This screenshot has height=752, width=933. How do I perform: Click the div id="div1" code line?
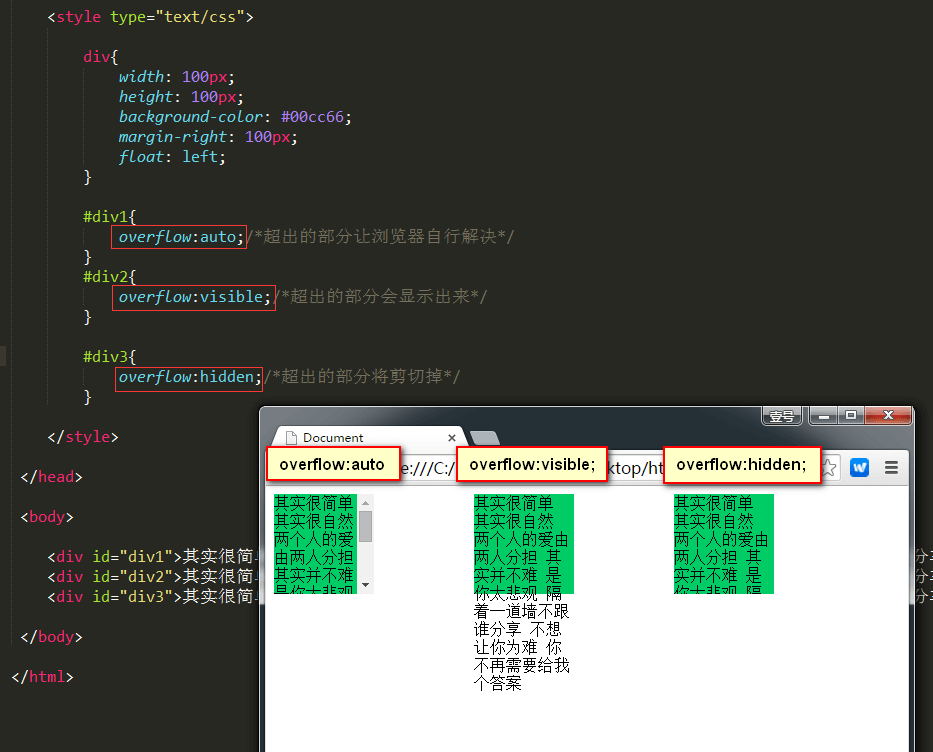pyautogui.click(x=153, y=556)
